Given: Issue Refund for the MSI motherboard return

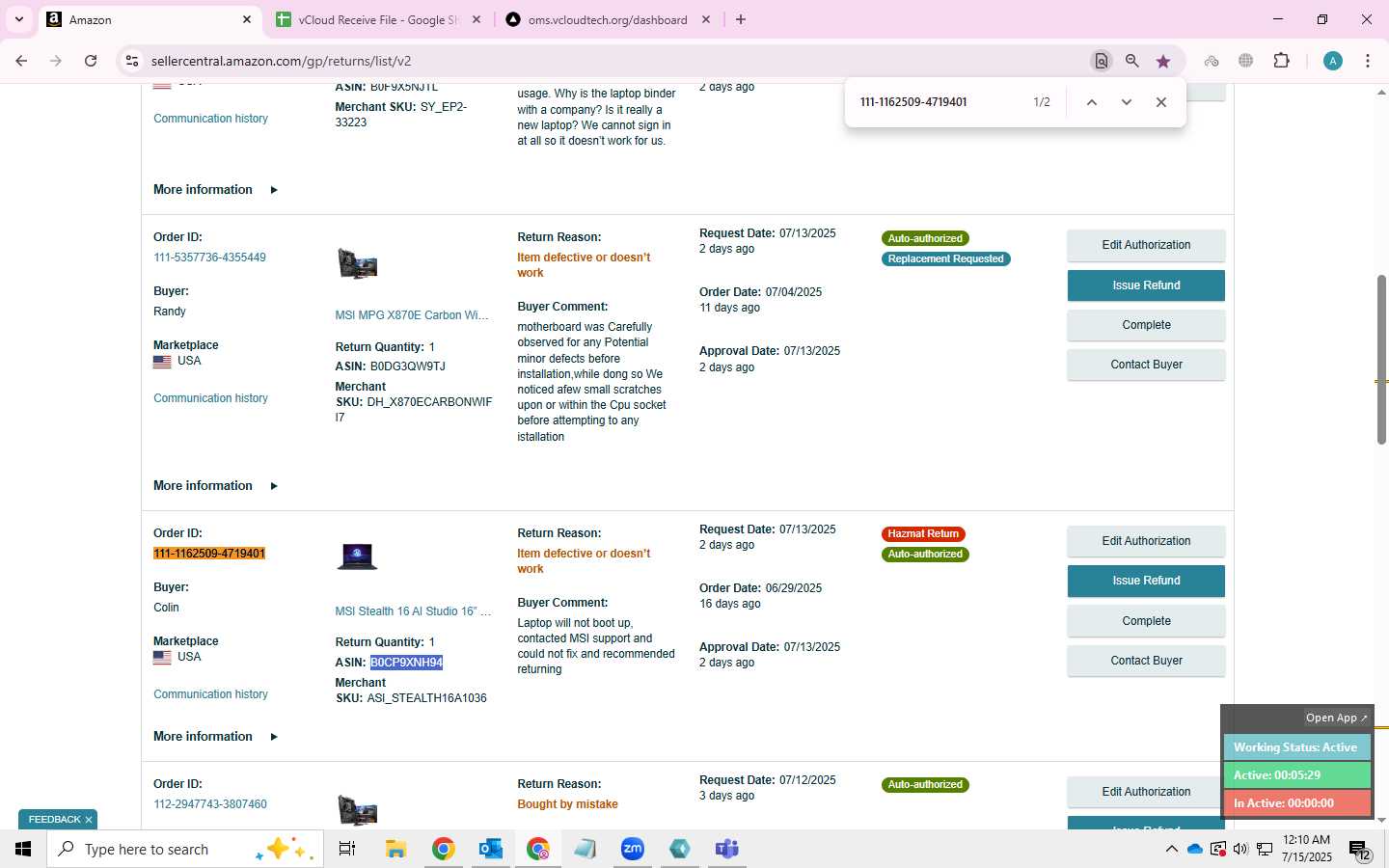Looking at the screenshot, I should (1146, 285).
